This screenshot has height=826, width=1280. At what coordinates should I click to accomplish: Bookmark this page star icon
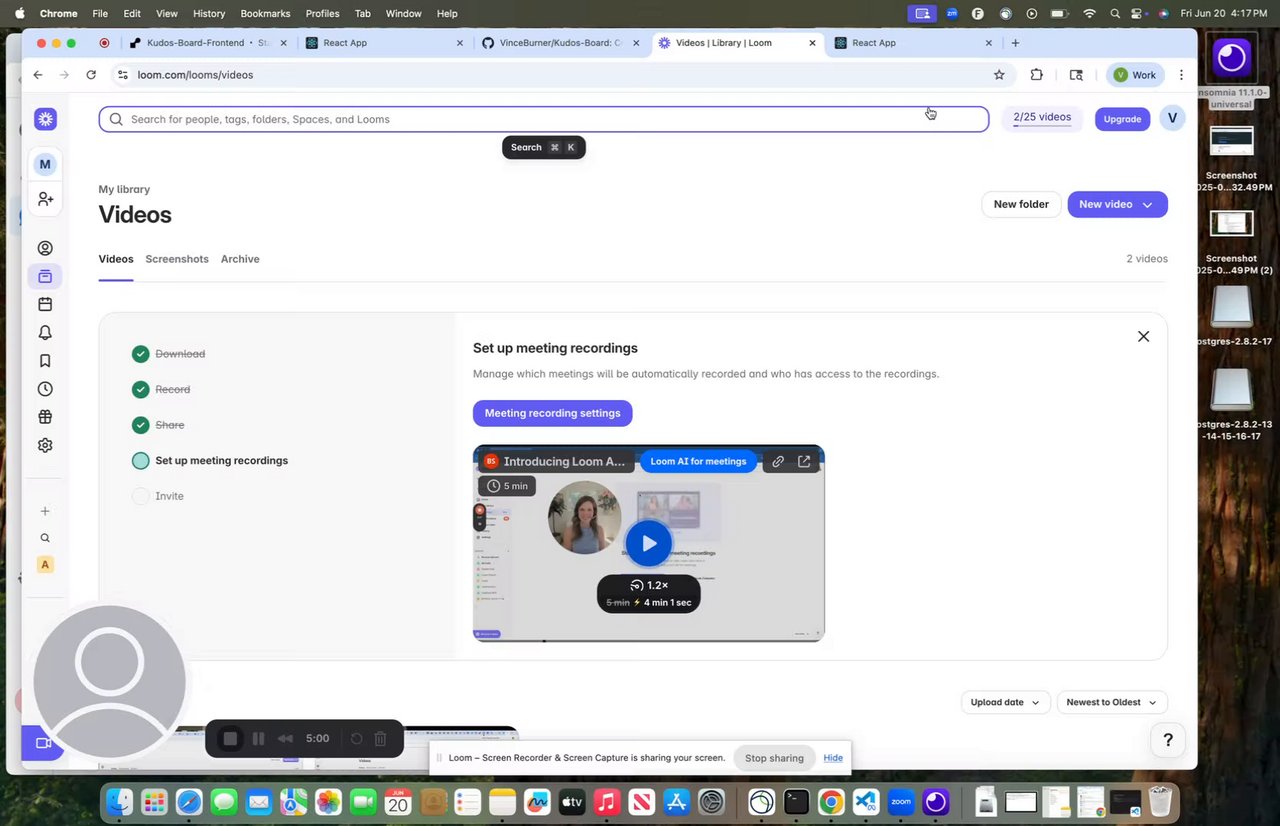click(999, 75)
